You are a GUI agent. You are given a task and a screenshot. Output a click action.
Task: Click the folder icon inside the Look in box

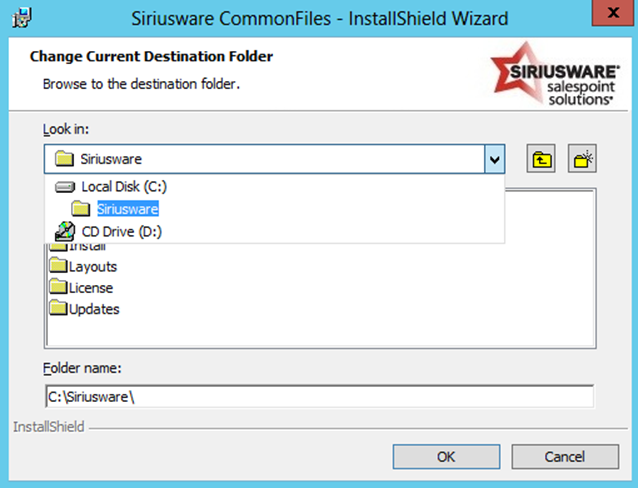click(64, 159)
